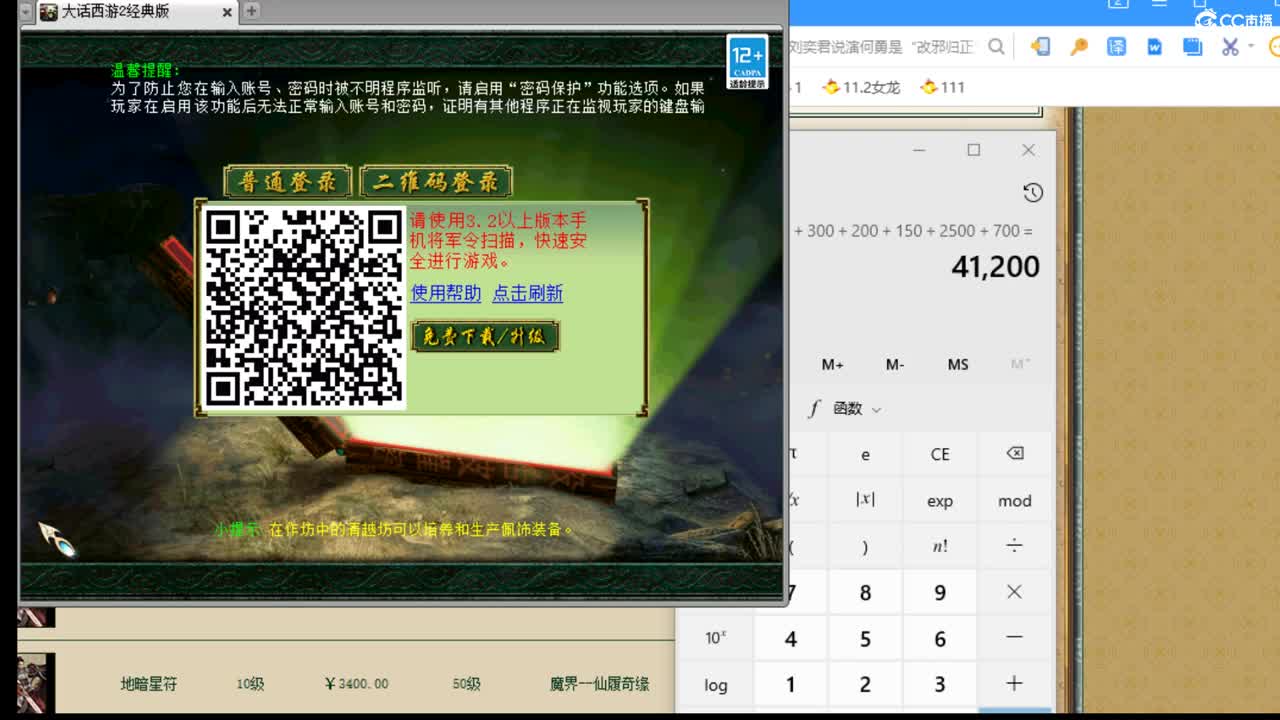Click the exp key in calculator
The height and width of the screenshot is (720, 1280).
pyautogui.click(x=940, y=500)
